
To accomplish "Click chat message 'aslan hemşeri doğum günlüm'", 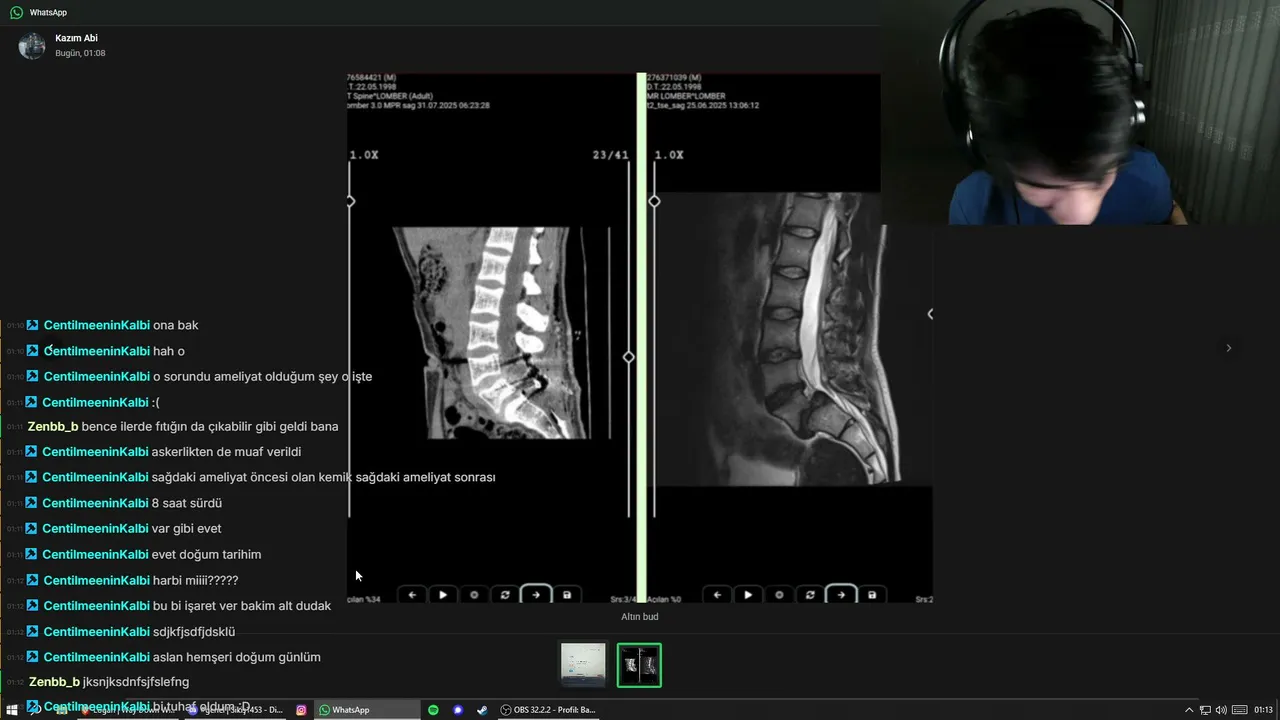I will click(x=237, y=657).
